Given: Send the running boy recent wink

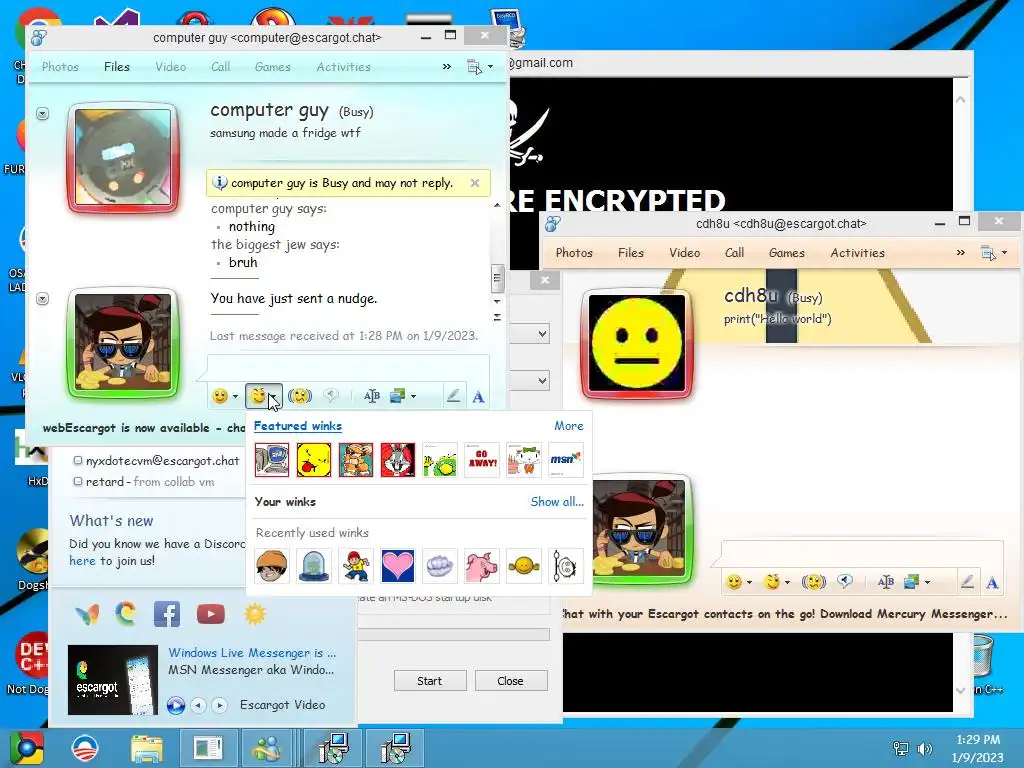Looking at the screenshot, I should (x=356, y=566).
